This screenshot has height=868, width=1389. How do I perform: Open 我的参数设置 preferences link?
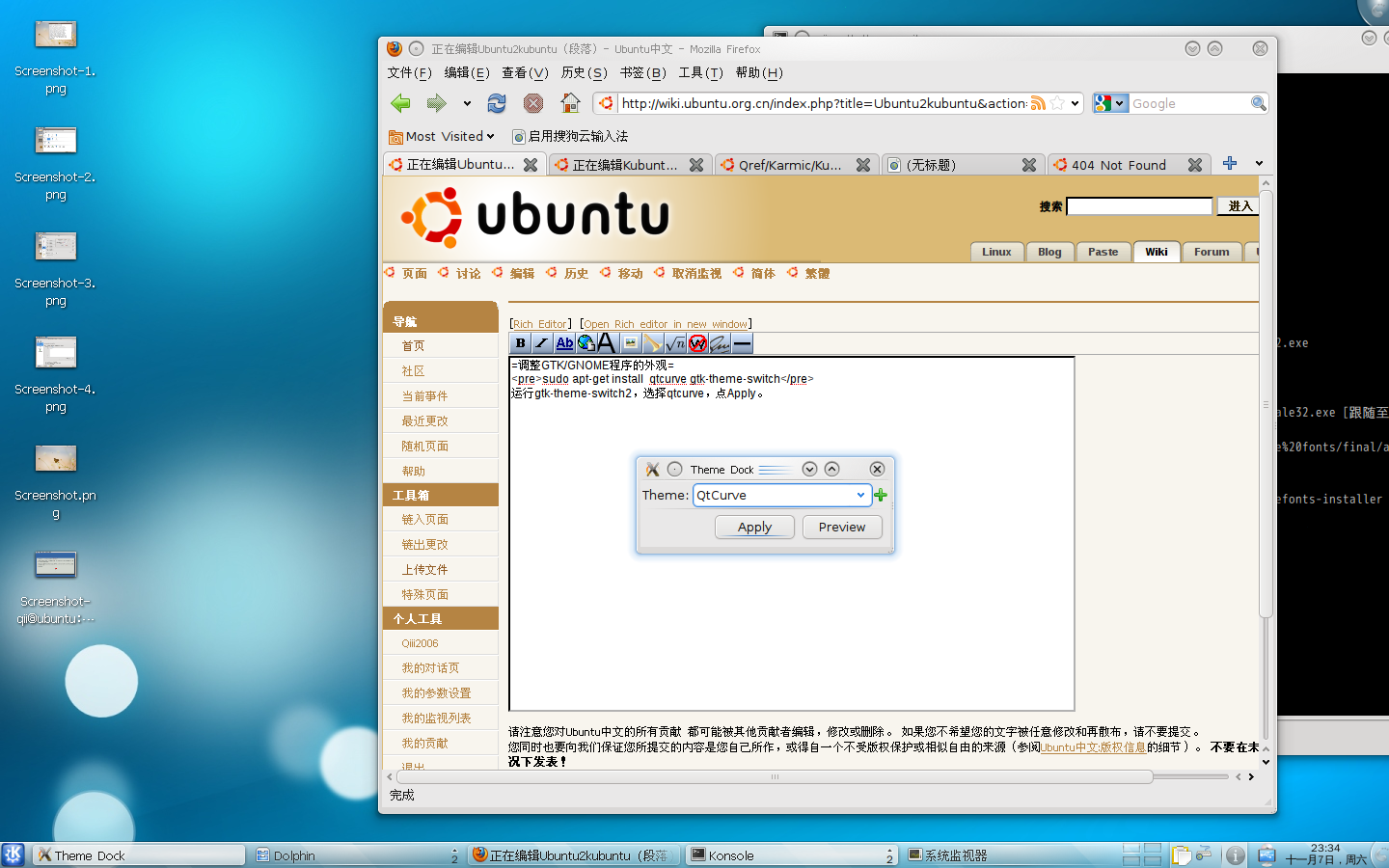(436, 692)
